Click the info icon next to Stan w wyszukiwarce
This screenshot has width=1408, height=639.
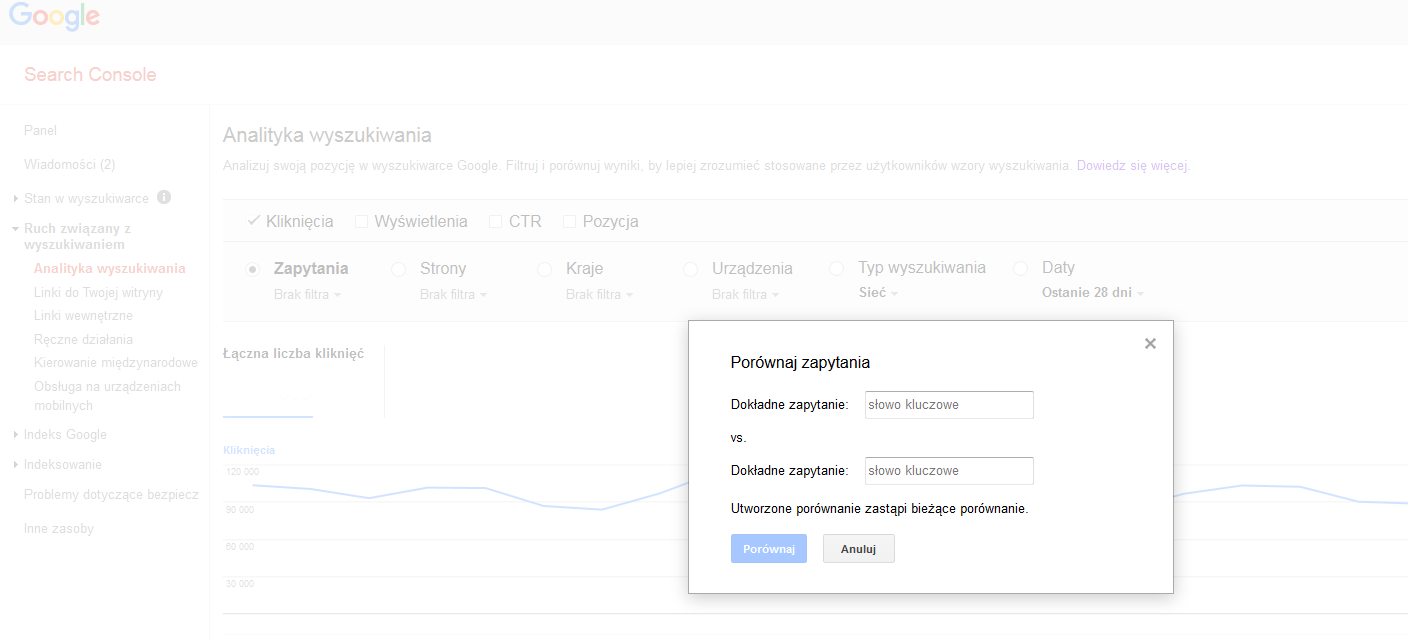pos(164,197)
